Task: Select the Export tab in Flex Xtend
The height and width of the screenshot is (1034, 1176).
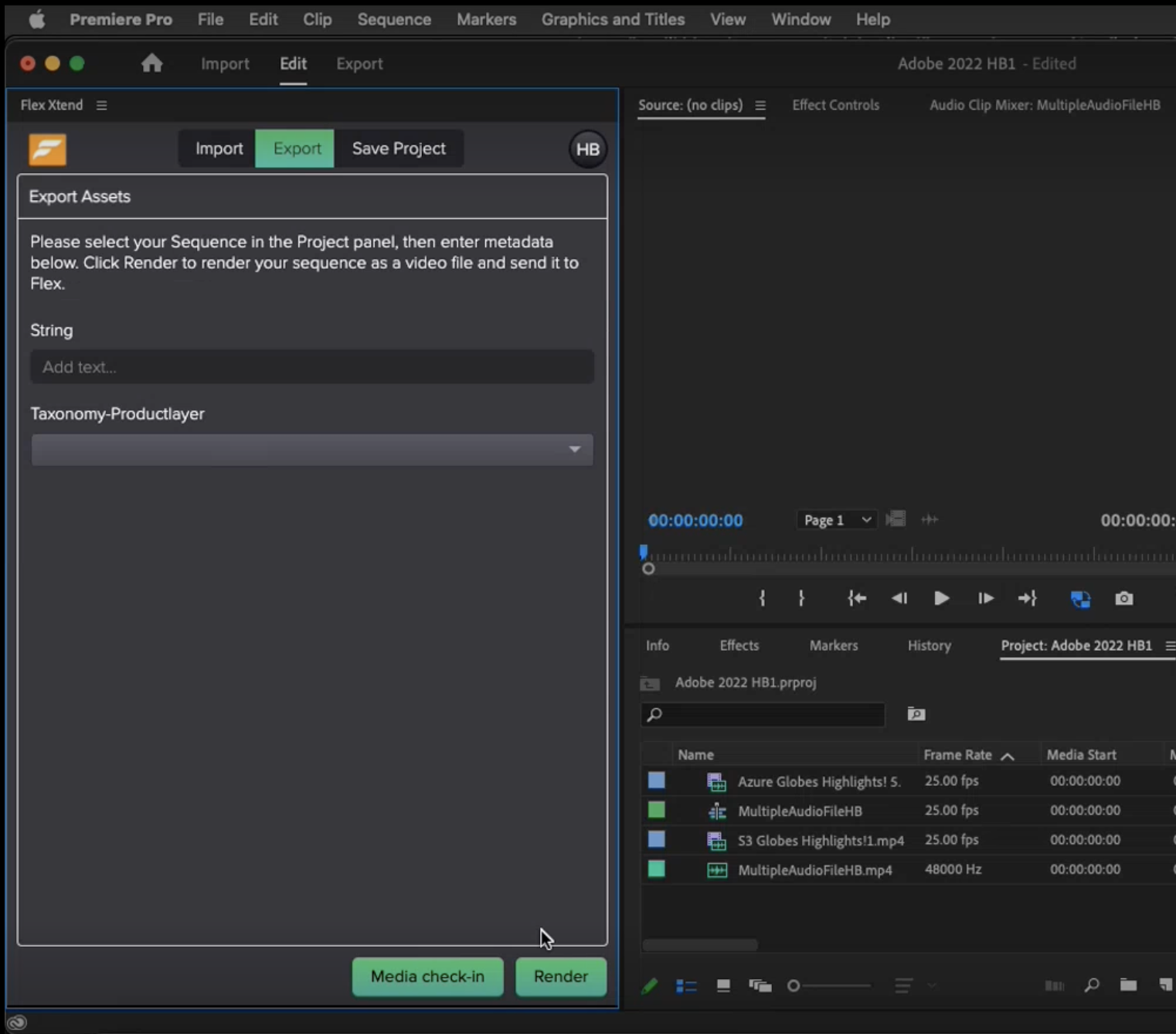Action: point(296,148)
